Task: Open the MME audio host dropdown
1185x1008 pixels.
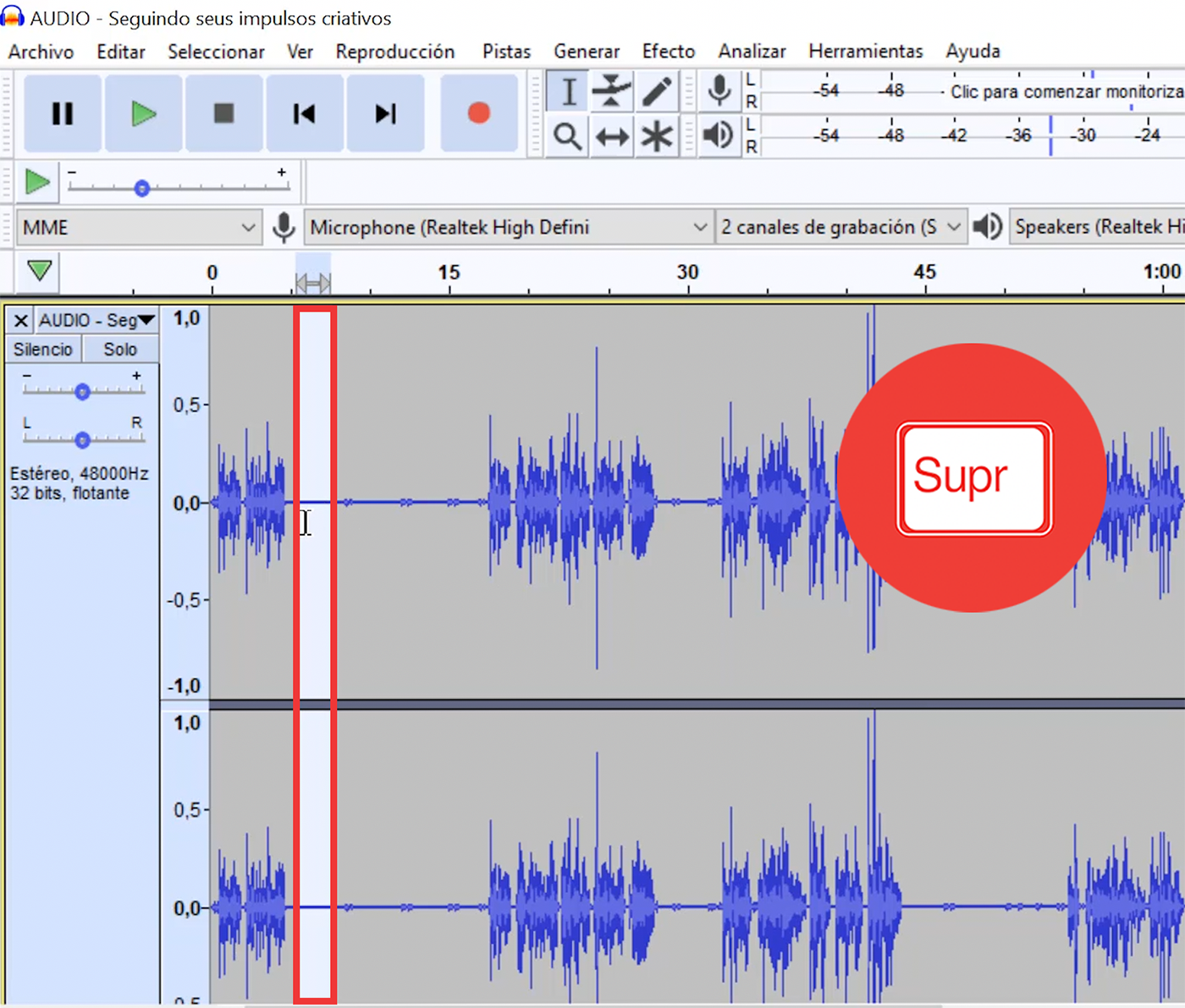Action: [x=138, y=227]
